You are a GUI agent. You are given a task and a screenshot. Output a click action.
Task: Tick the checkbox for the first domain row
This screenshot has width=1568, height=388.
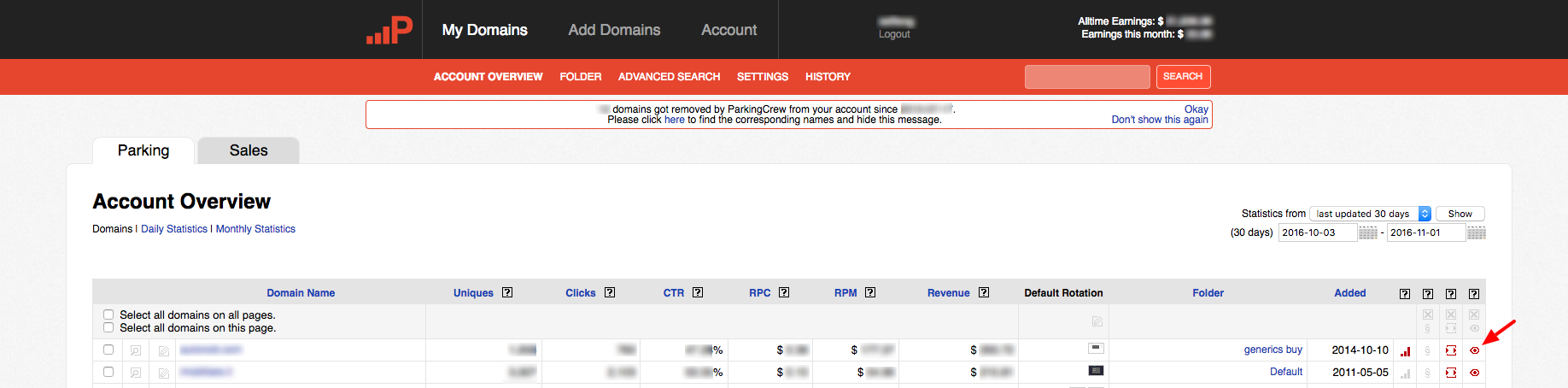click(x=108, y=350)
